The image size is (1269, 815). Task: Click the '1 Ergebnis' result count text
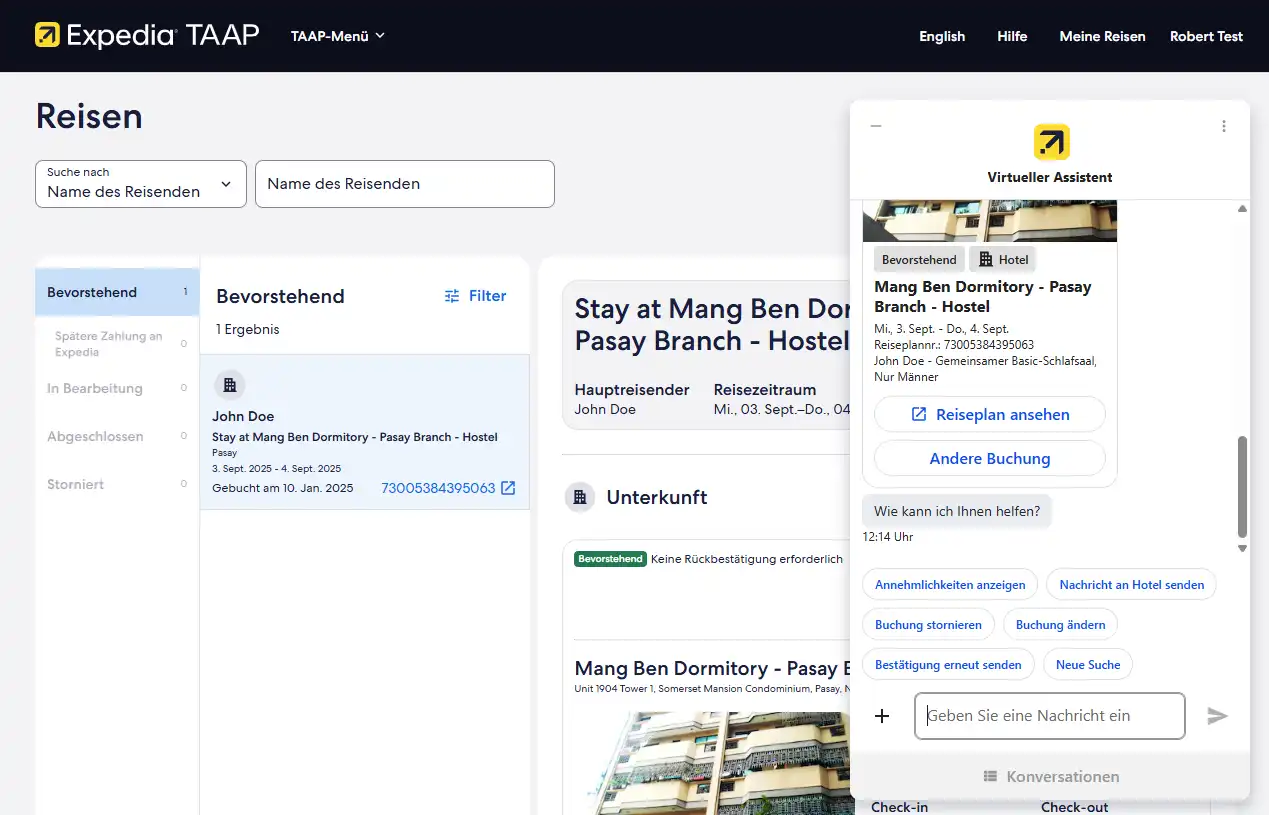click(248, 329)
